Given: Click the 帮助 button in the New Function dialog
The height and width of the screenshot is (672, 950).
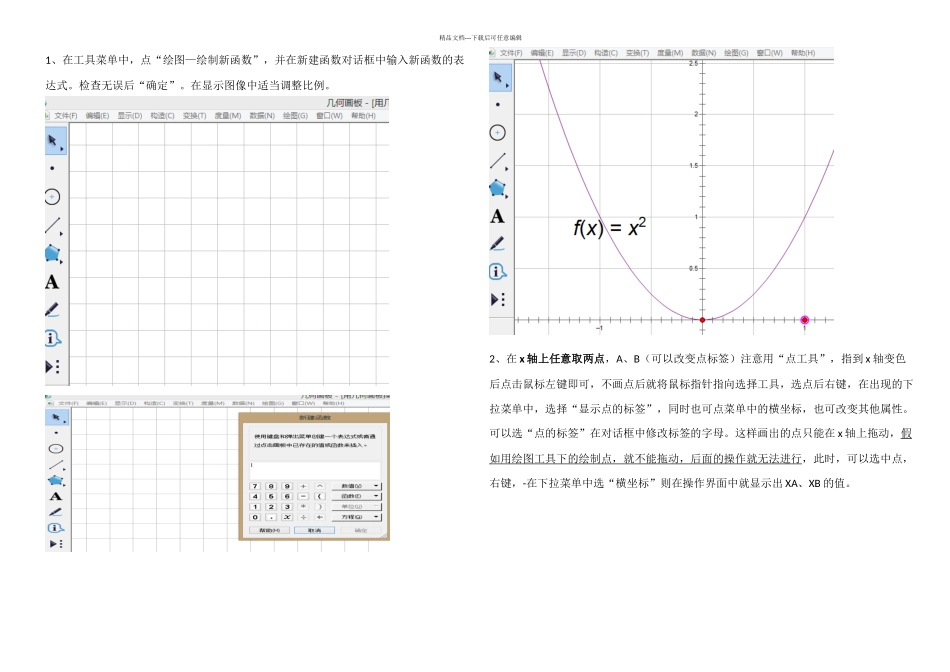Looking at the screenshot, I should pyautogui.click(x=268, y=530).
